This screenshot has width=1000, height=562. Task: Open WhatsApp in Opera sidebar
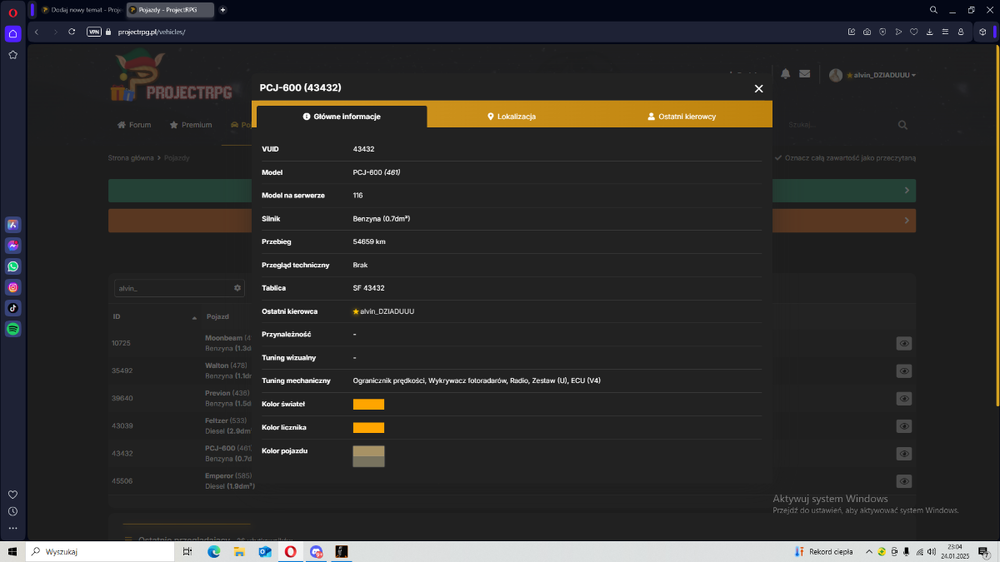[13, 267]
